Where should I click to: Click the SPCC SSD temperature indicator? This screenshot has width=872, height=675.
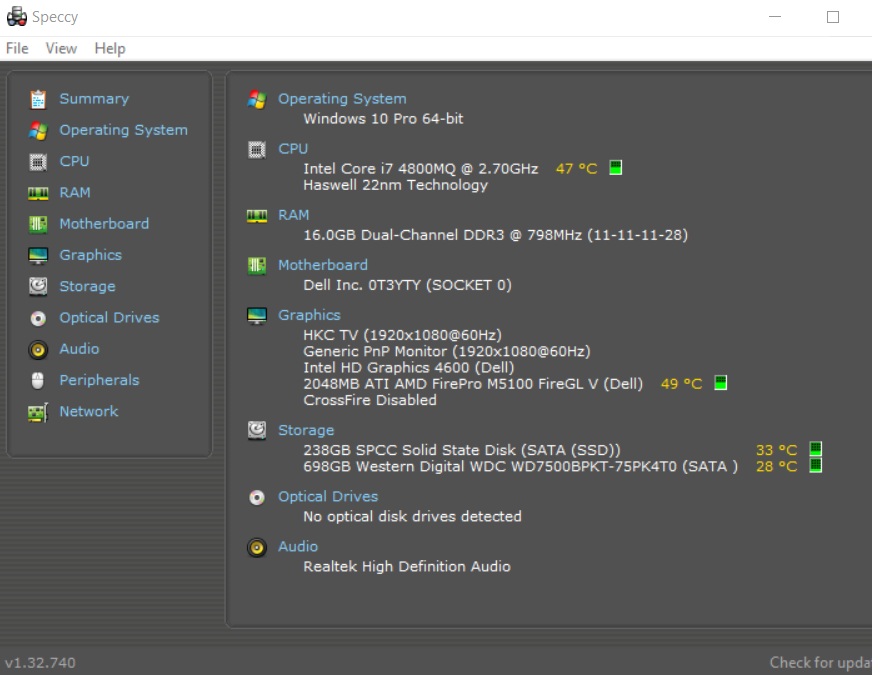815,450
